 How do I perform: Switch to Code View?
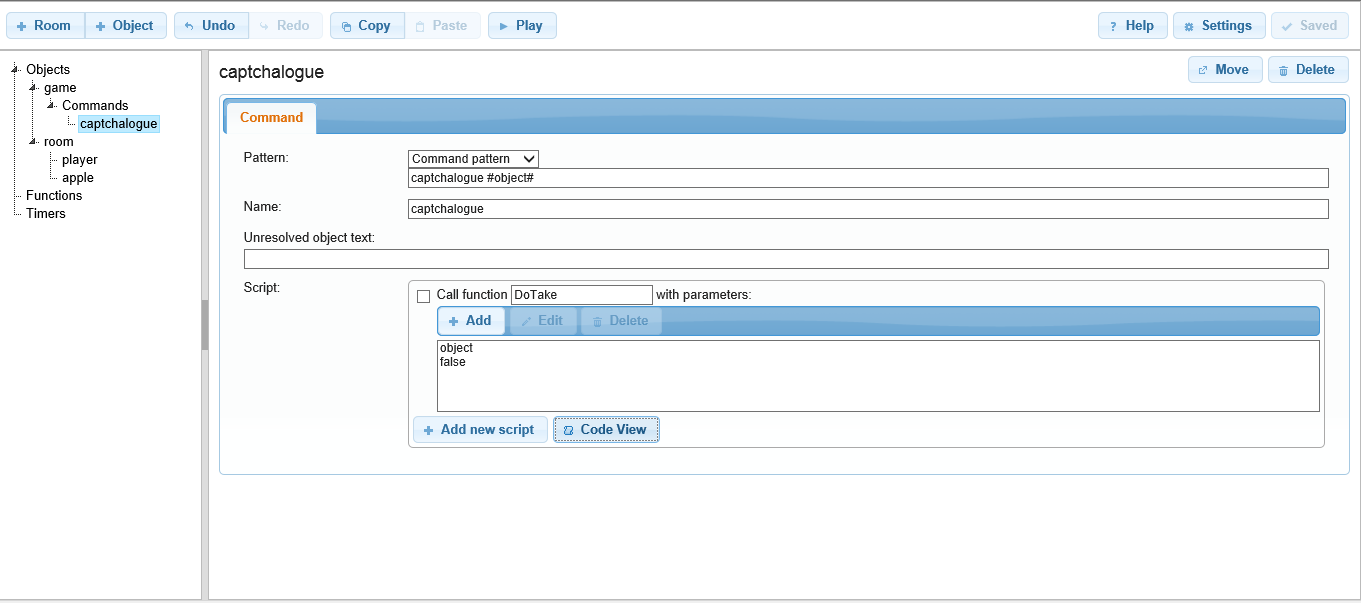tap(605, 430)
